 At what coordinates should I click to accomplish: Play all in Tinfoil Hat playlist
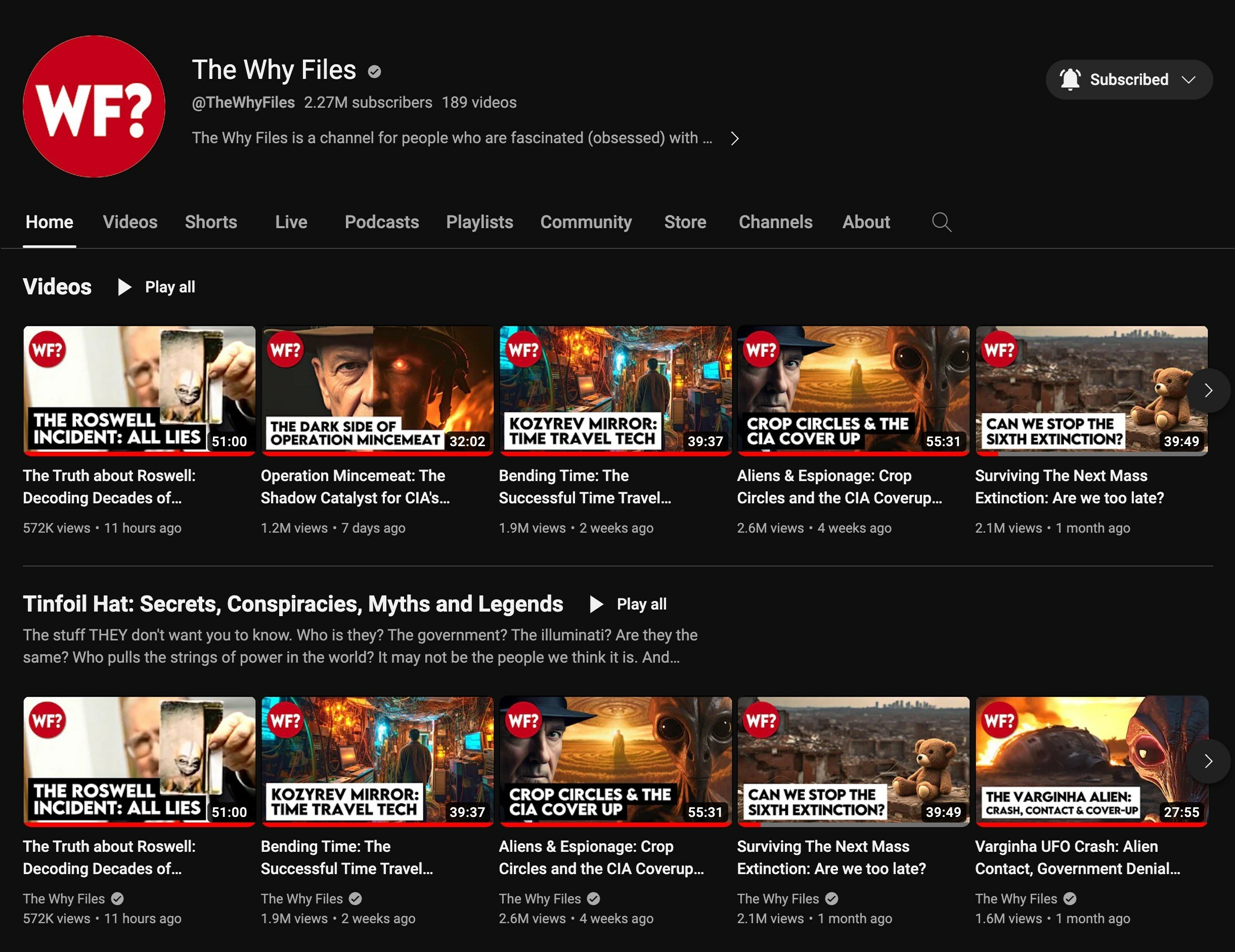click(628, 604)
